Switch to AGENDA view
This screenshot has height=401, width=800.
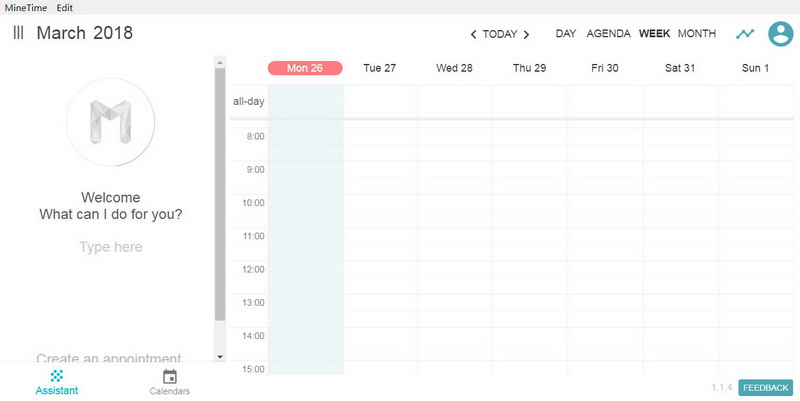(x=609, y=34)
